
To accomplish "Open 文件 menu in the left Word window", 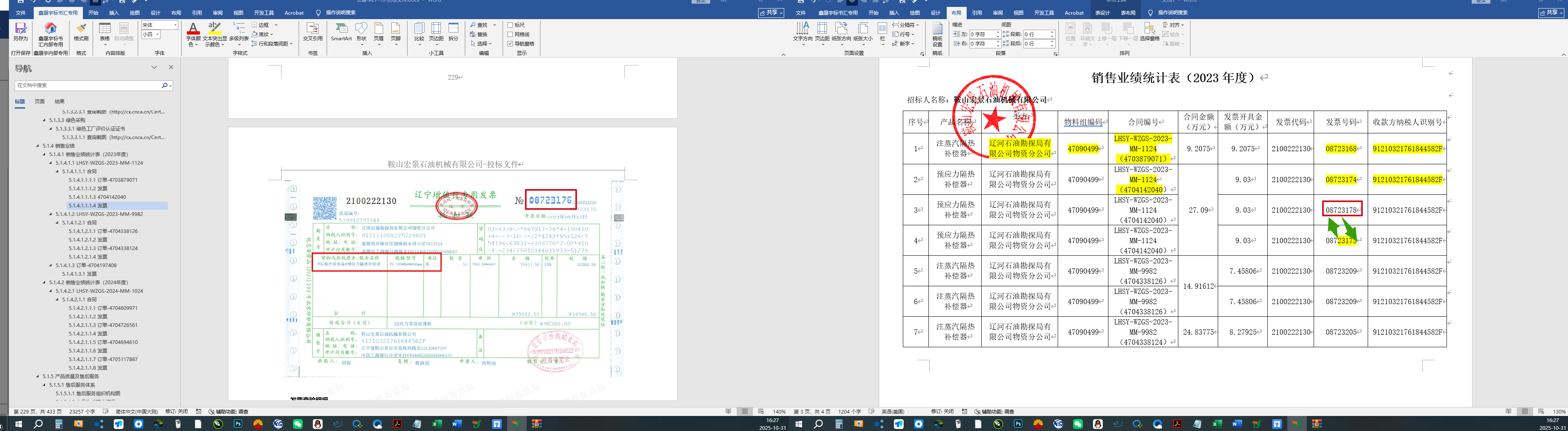I will point(21,12).
